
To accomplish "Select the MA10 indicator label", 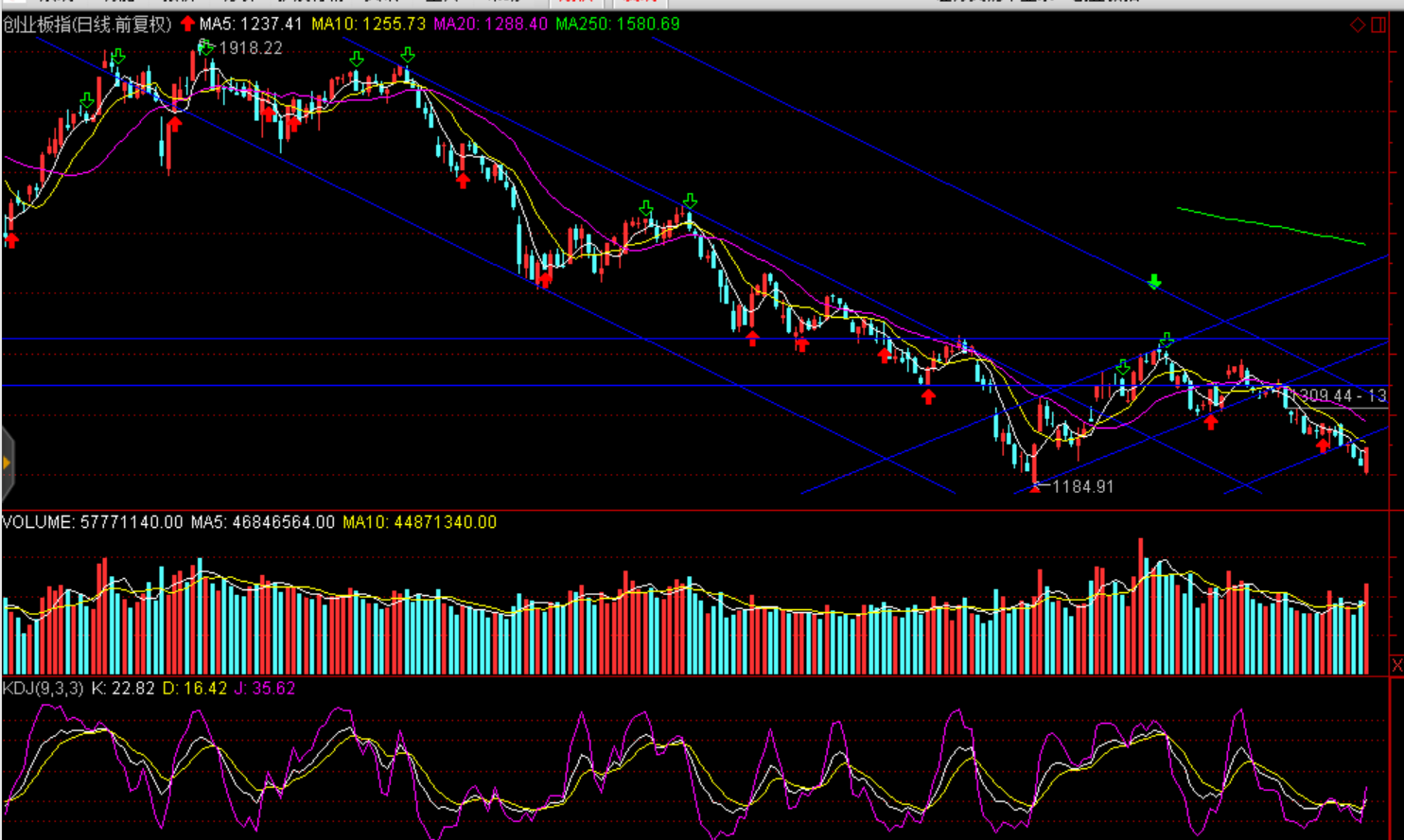I will click(369, 24).
